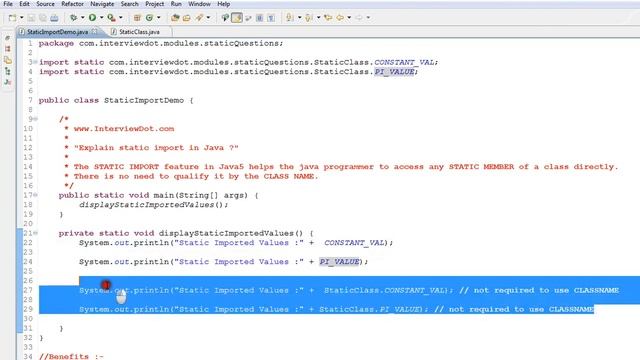Open the Refactor menu
This screenshot has width=640, height=360.
[x=73, y=4]
